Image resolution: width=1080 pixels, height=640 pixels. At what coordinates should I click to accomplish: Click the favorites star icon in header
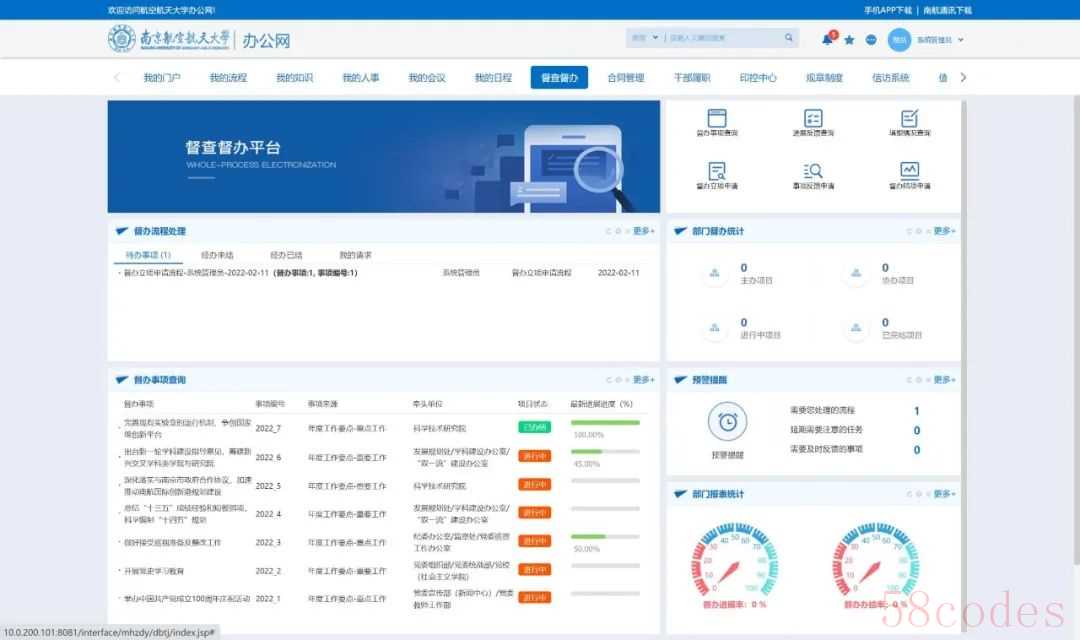click(849, 40)
